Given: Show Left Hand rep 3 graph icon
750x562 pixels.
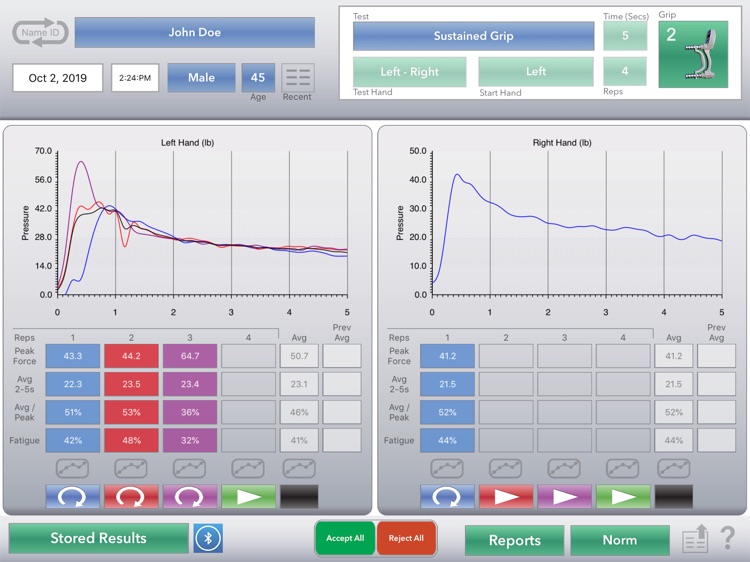Looking at the screenshot, I should 189,468.
